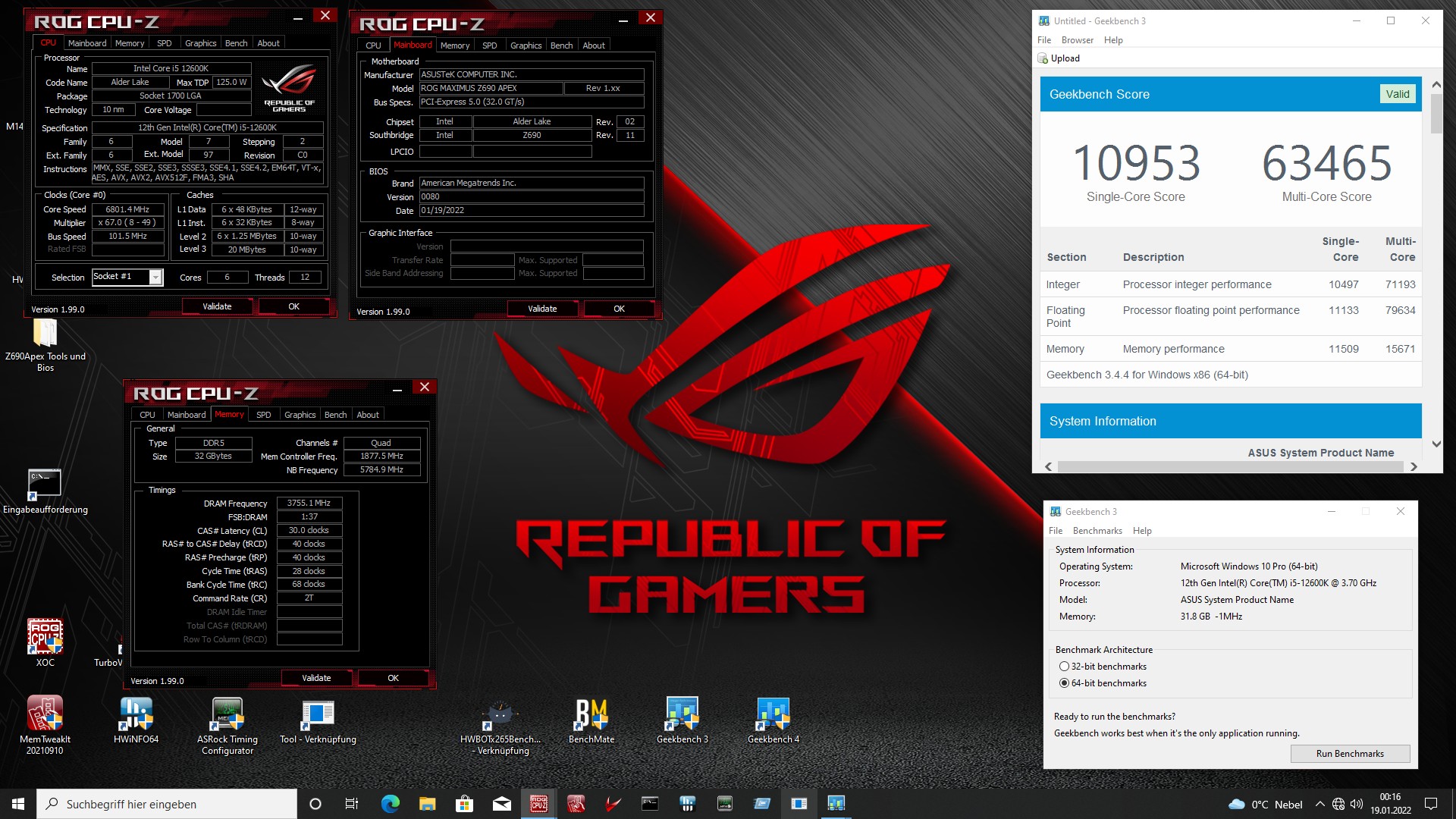Click OK in the Memory window

point(393,678)
